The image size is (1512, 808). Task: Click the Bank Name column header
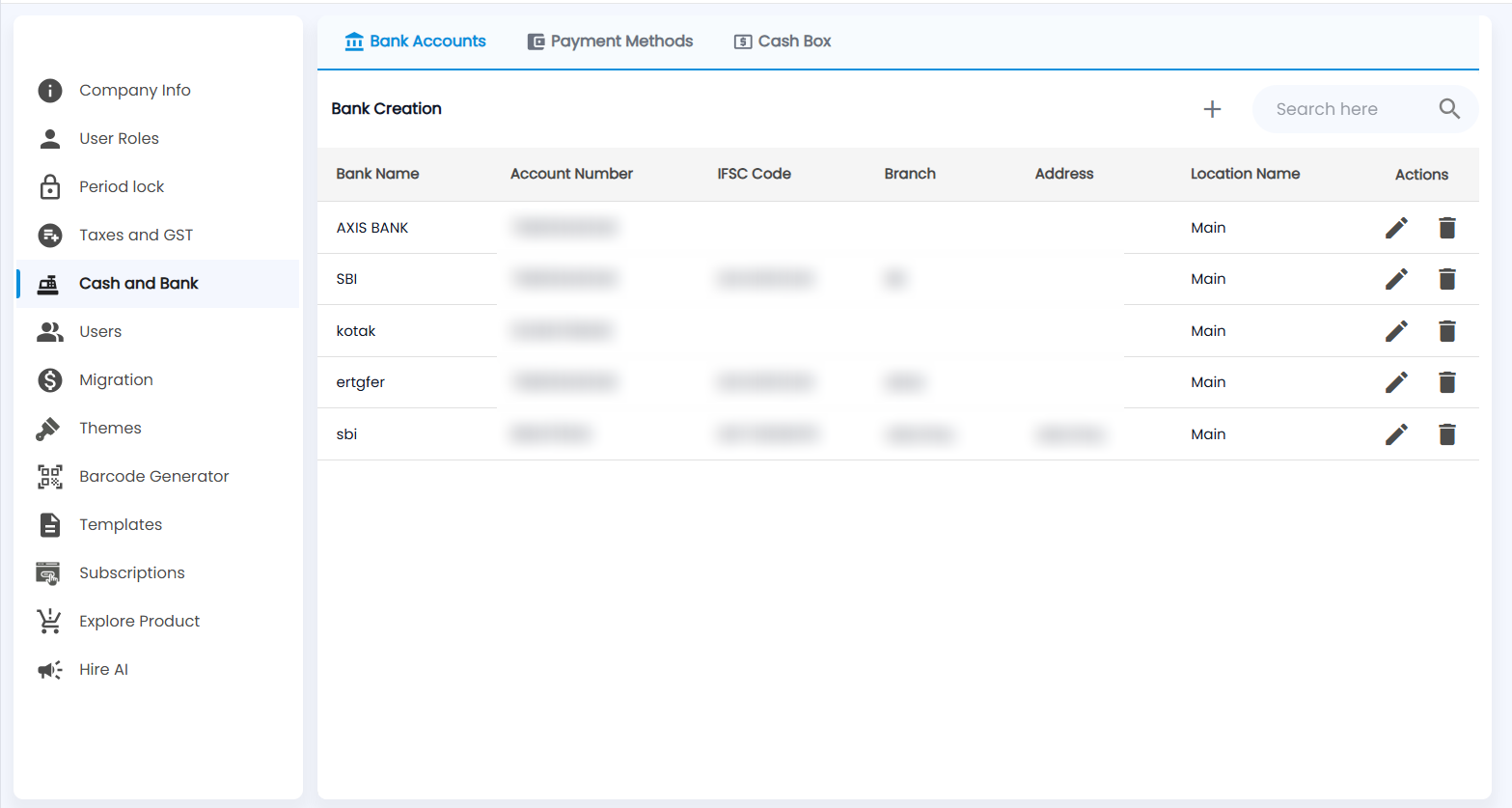coord(377,174)
